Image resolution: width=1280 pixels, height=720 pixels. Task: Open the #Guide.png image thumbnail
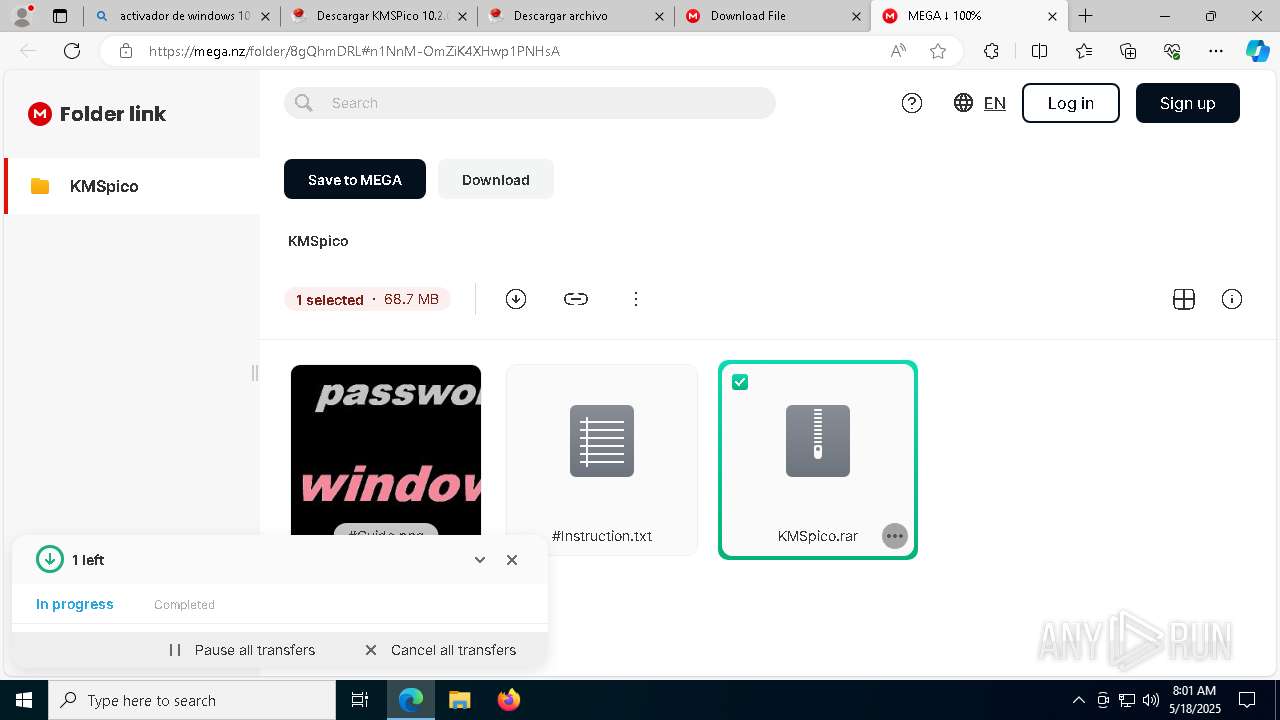(386, 450)
